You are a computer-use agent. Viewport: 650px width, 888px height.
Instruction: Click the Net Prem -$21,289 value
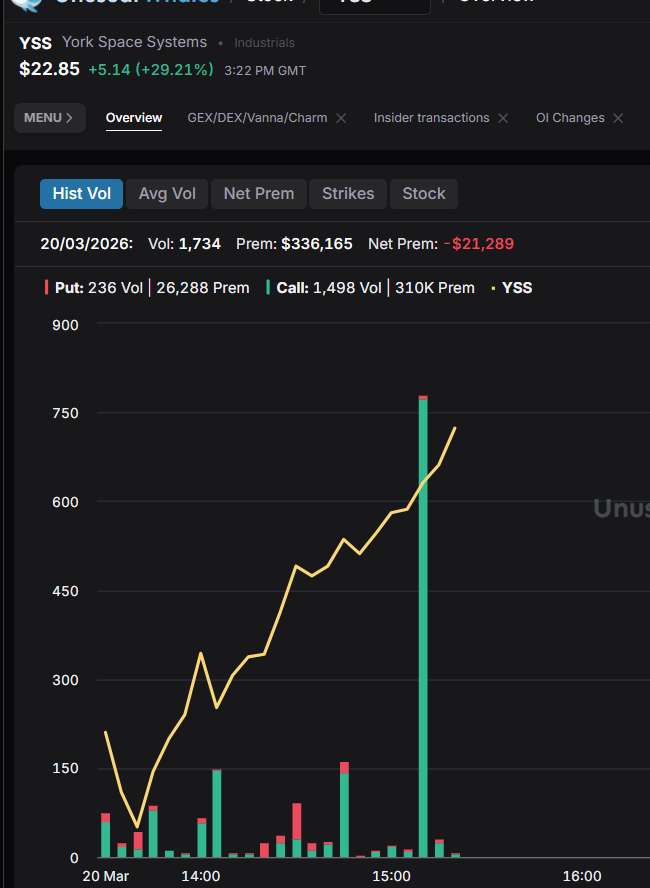pos(441,244)
